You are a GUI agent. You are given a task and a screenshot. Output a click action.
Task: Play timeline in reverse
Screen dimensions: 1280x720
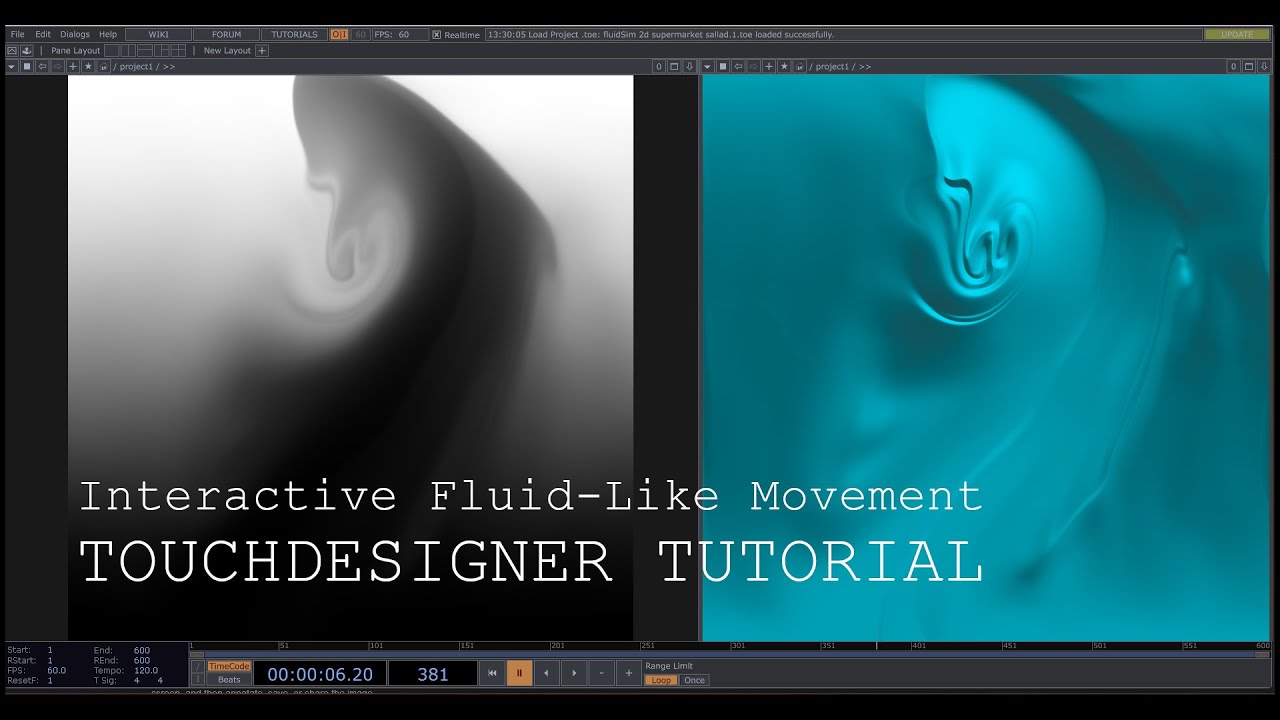click(546, 673)
